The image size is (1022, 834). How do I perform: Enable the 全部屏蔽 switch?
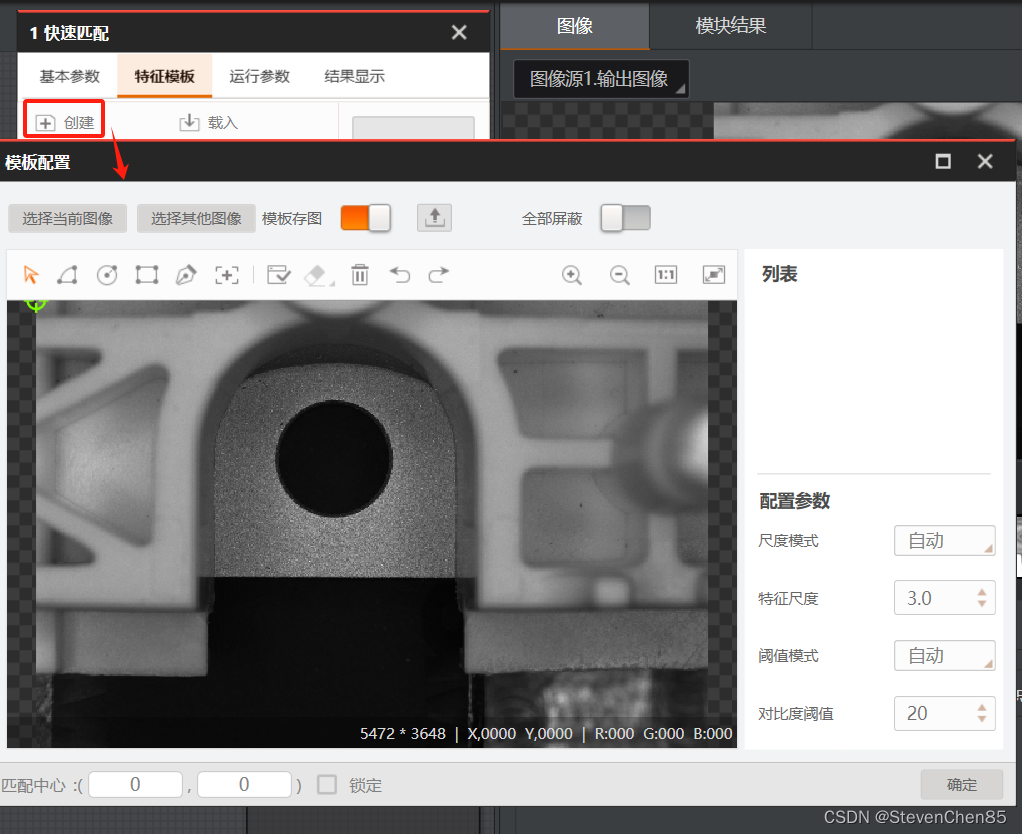coord(625,217)
